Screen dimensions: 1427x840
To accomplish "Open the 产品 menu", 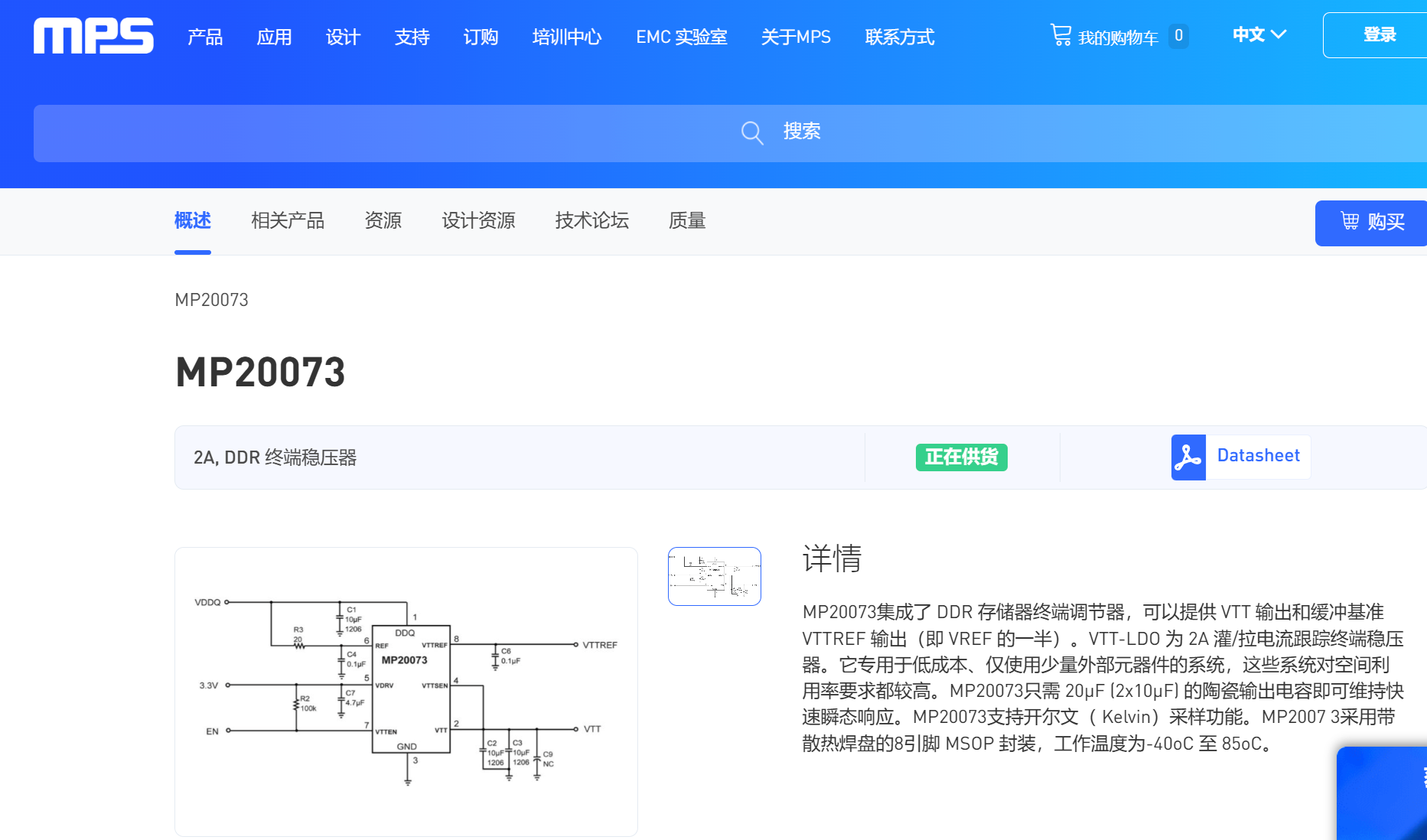I will coord(205,37).
